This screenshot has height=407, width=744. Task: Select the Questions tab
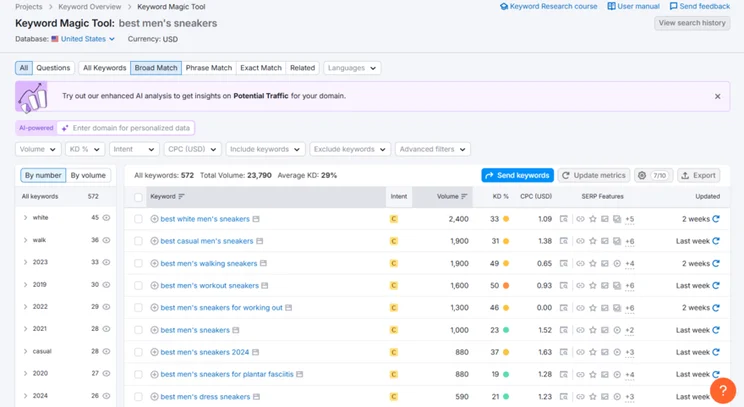click(x=53, y=68)
